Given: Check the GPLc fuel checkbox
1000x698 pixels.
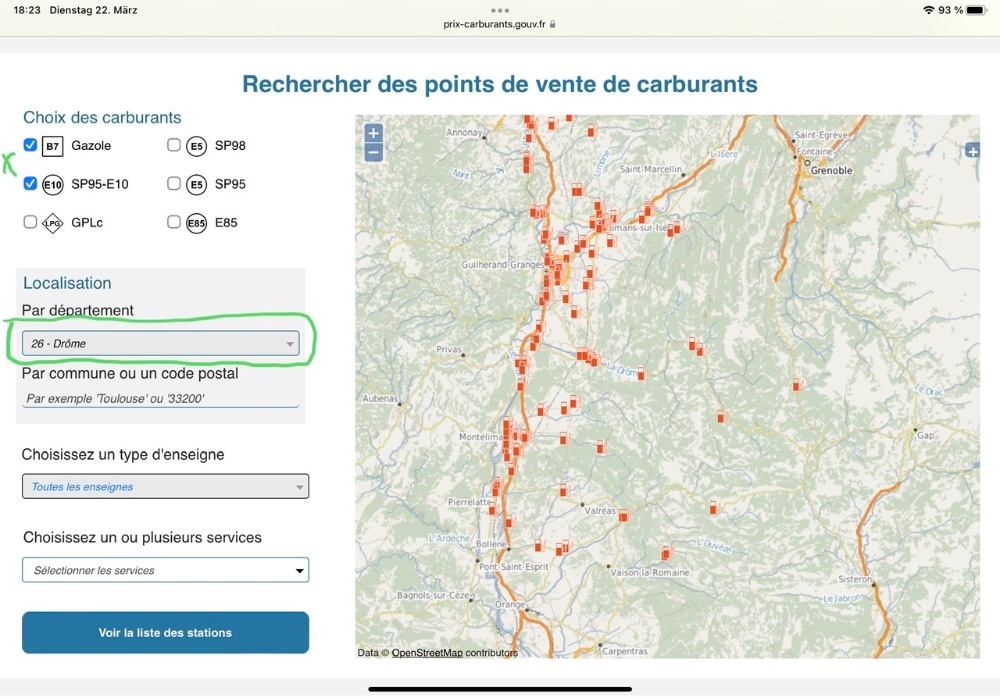Looking at the screenshot, I should coord(30,222).
